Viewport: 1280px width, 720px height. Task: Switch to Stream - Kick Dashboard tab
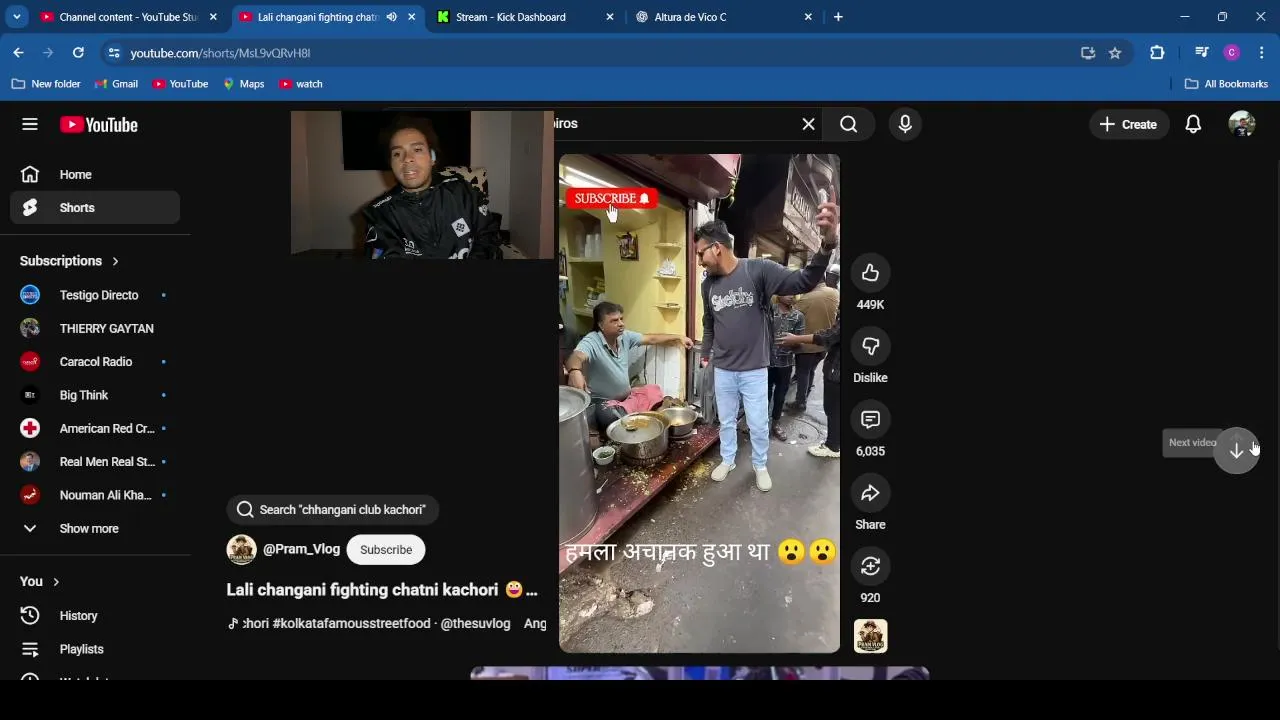(x=510, y=17)
